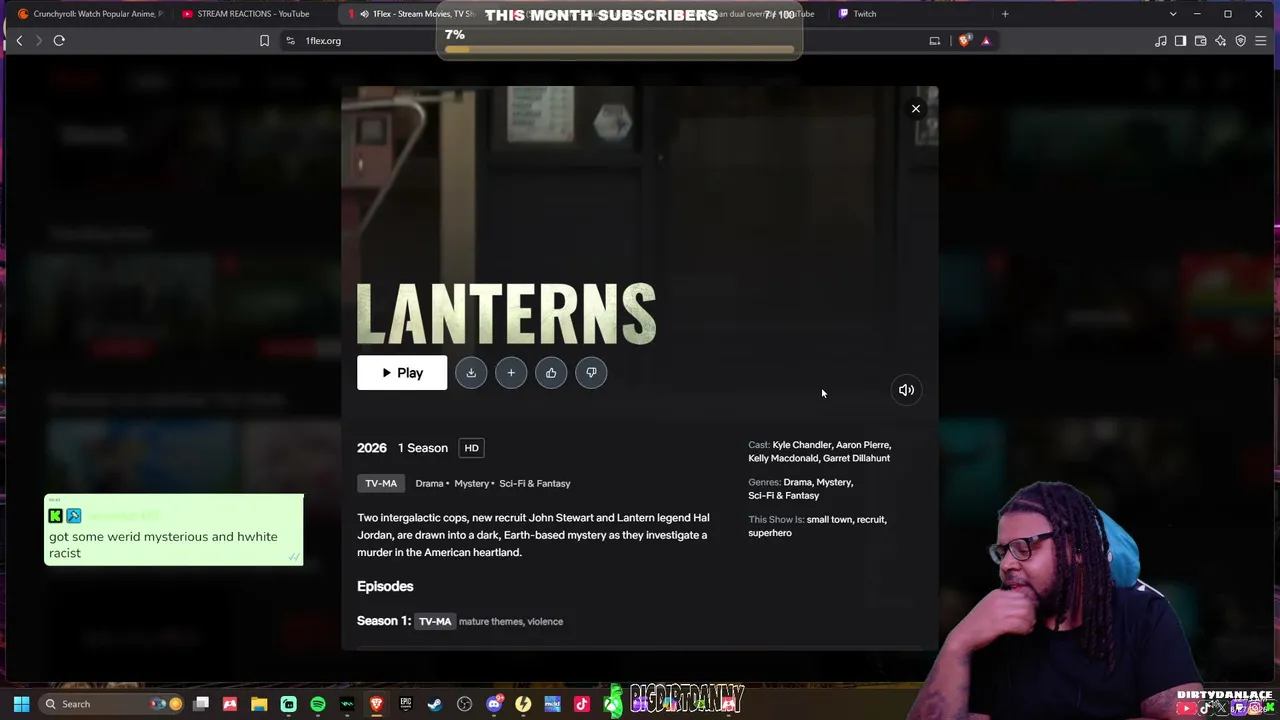Image resolution: width=1280 pixels, height=720 pixels.
Task: Like Lanterns with the thumbs-up icon
Action: pos(551,373)
